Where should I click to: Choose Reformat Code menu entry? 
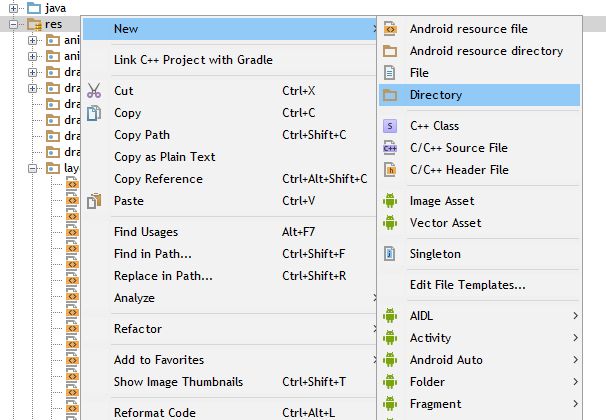point(230,413)
